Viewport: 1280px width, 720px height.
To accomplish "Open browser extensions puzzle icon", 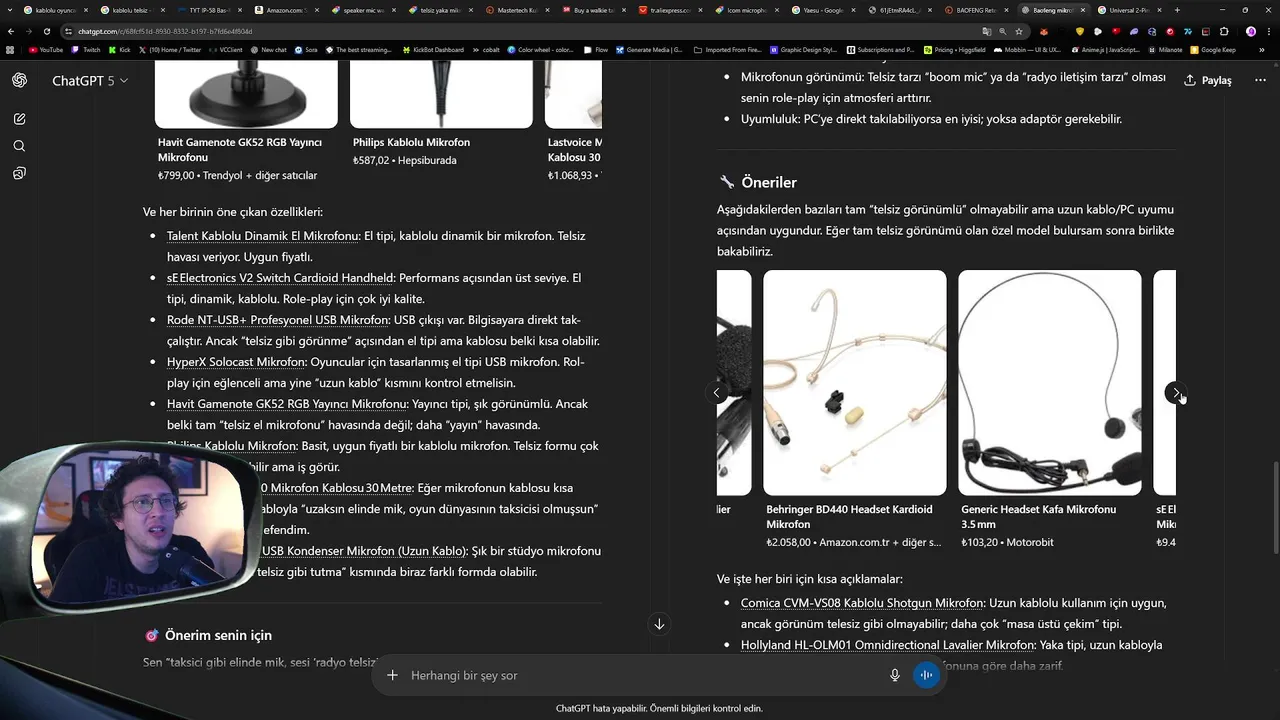I will [x=1224, y=31].
